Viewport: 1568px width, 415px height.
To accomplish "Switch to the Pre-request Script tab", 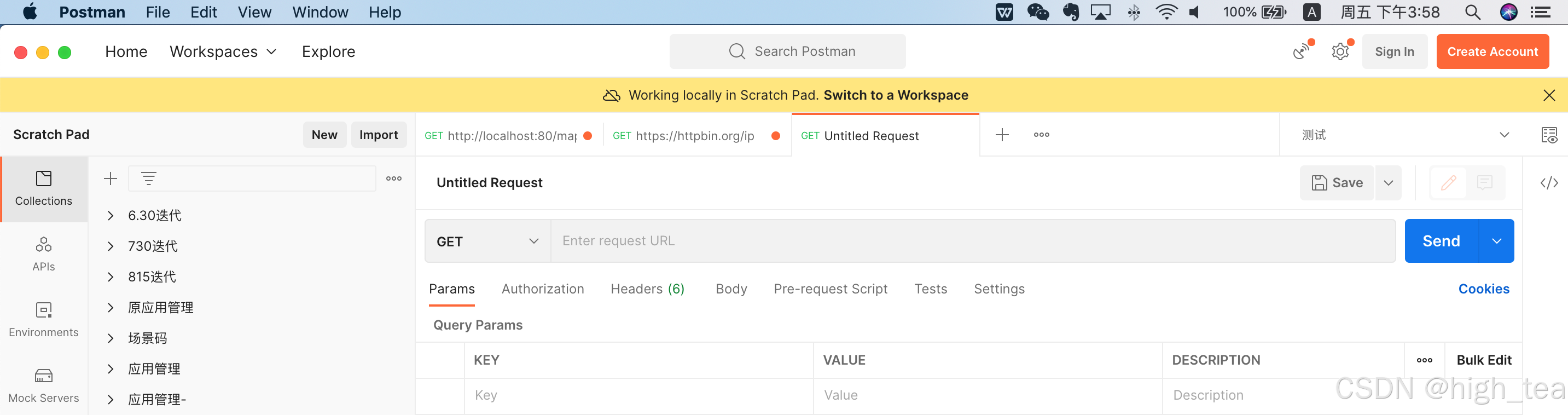I will [831, 289].
